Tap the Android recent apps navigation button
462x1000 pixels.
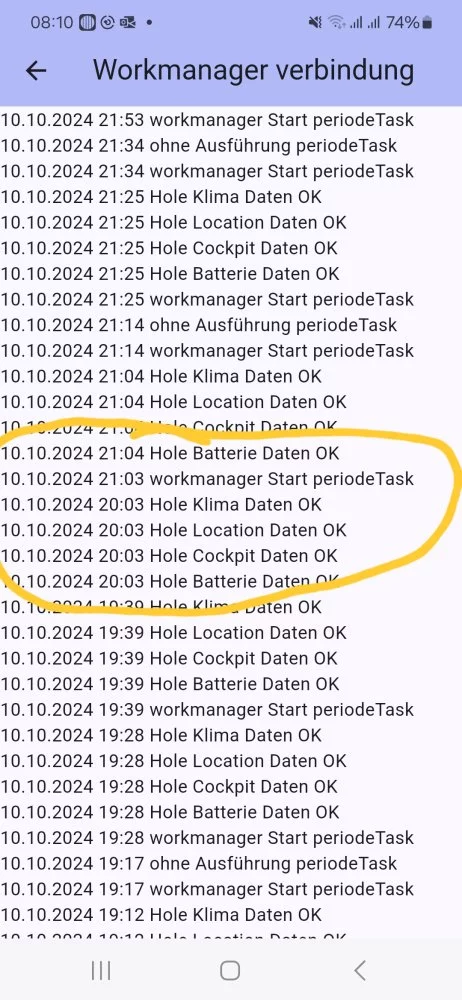[101, 971]
